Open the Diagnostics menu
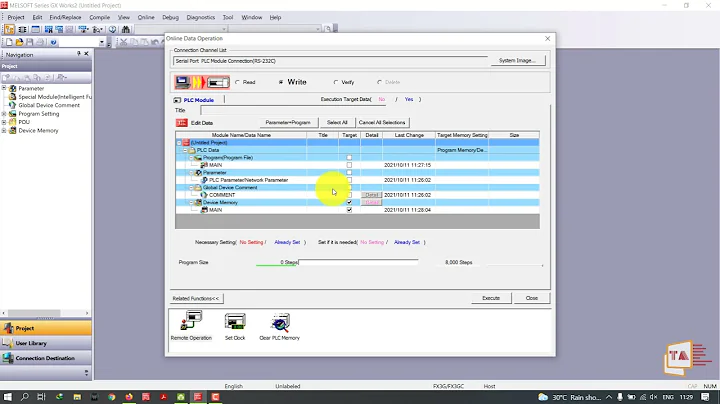Screen dimensions: 720x404 (201, 17)
